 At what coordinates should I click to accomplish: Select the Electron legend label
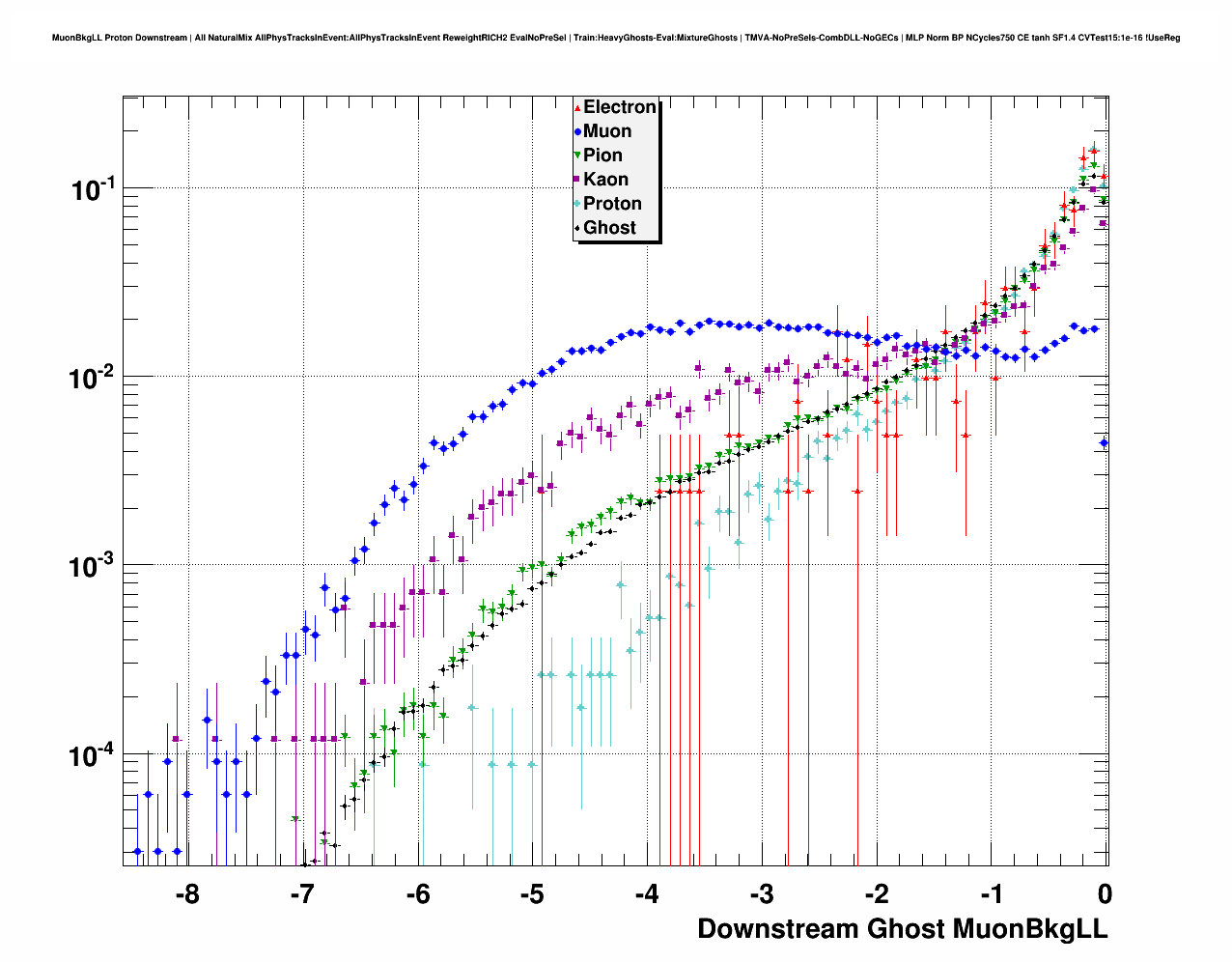(619, 107)
